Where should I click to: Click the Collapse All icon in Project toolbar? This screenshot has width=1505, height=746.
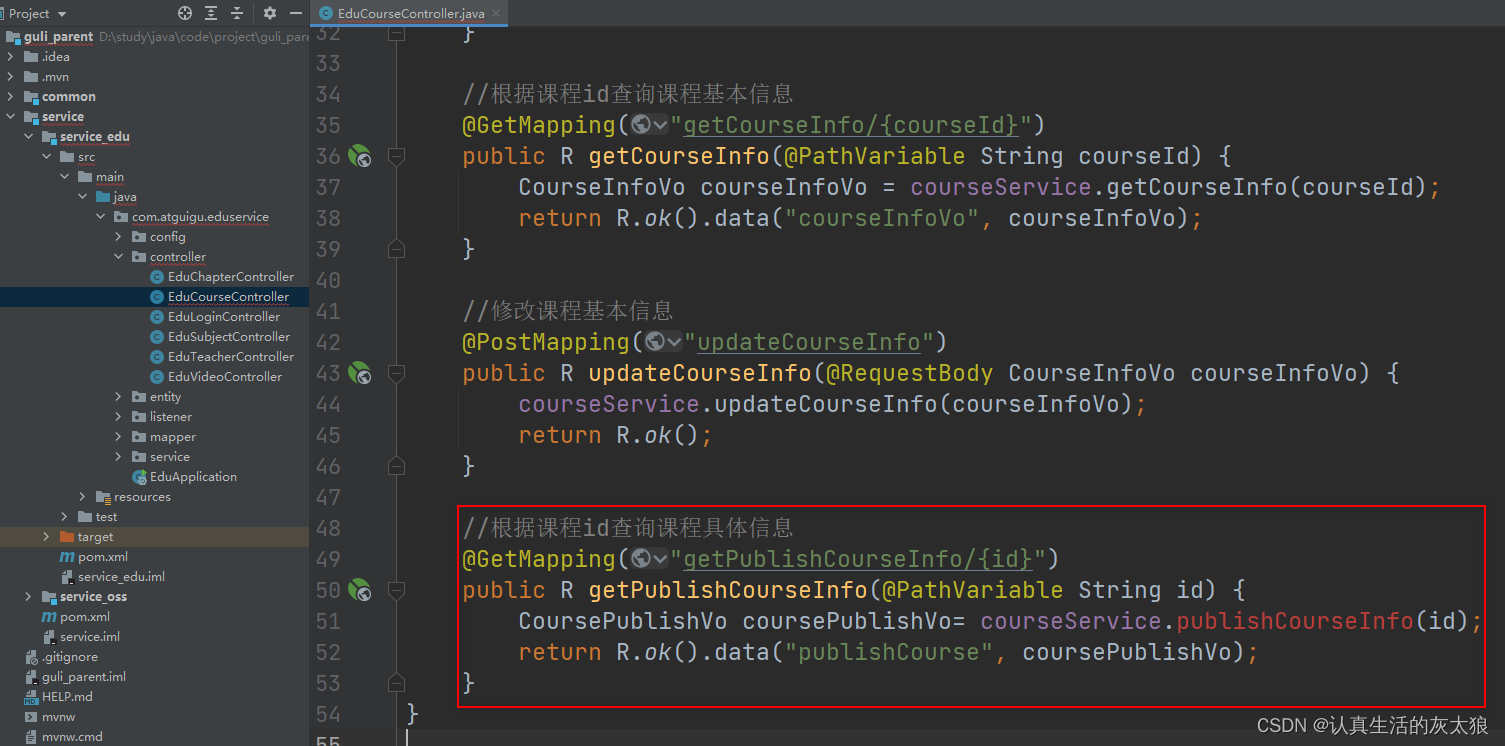pos(237,13)
